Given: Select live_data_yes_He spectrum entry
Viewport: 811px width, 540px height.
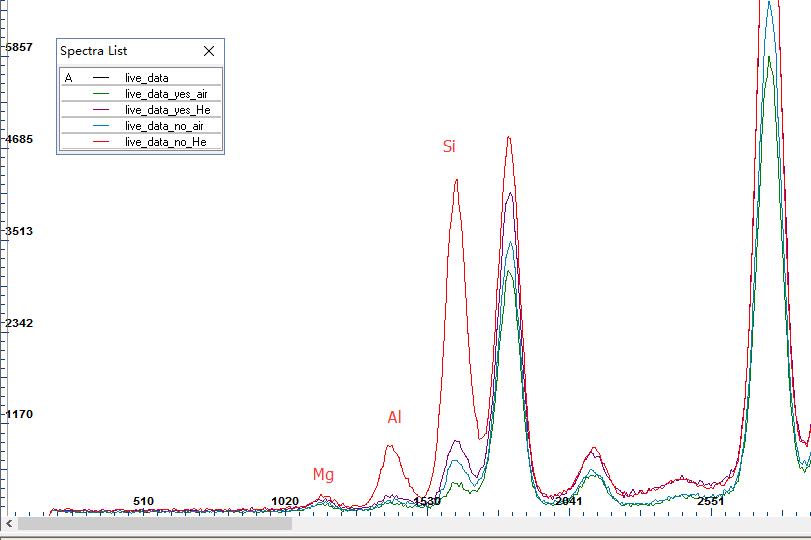Looking at the screenshot, I should [x=167, y=109].
